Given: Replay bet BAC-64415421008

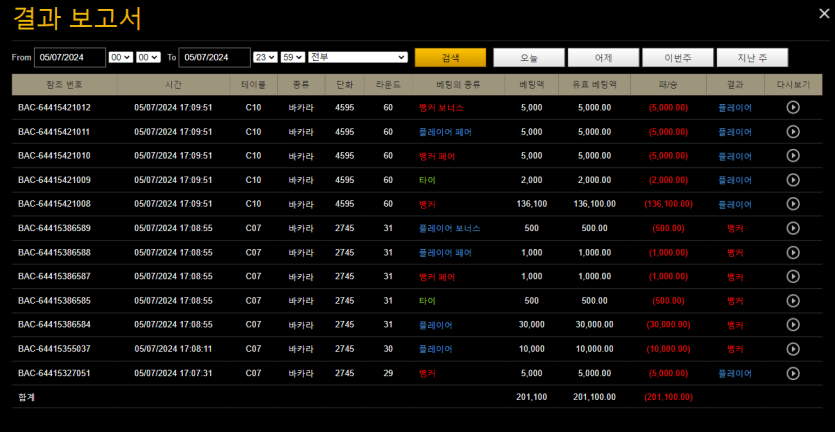Looking at the screenshot, I should [x=793, y=204].
